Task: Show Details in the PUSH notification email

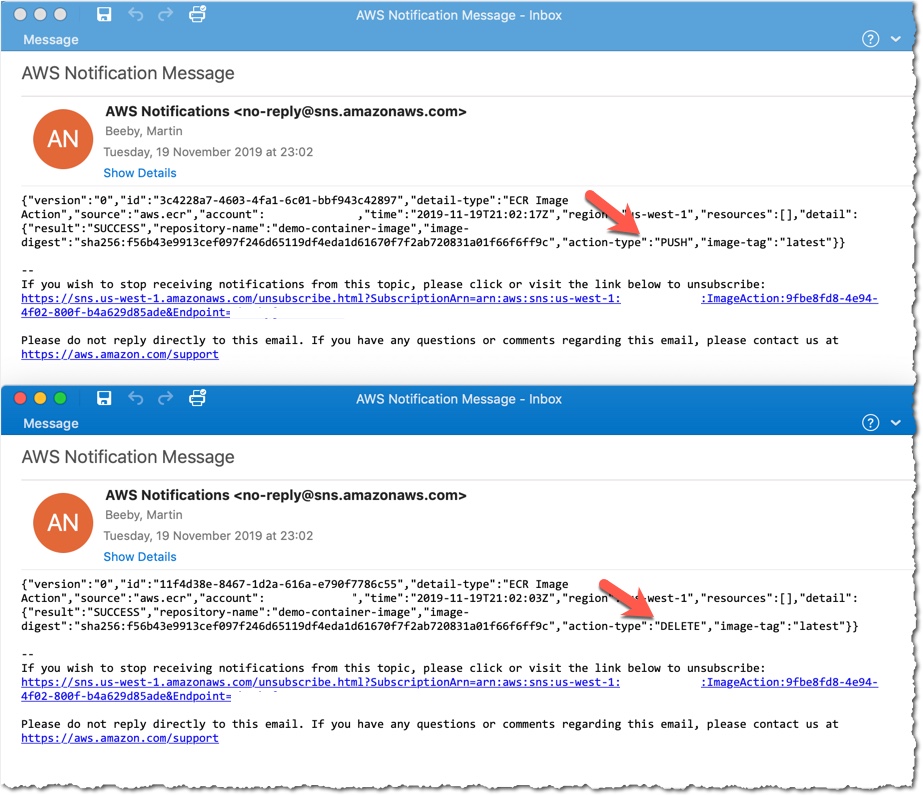Action: [140, 173]
